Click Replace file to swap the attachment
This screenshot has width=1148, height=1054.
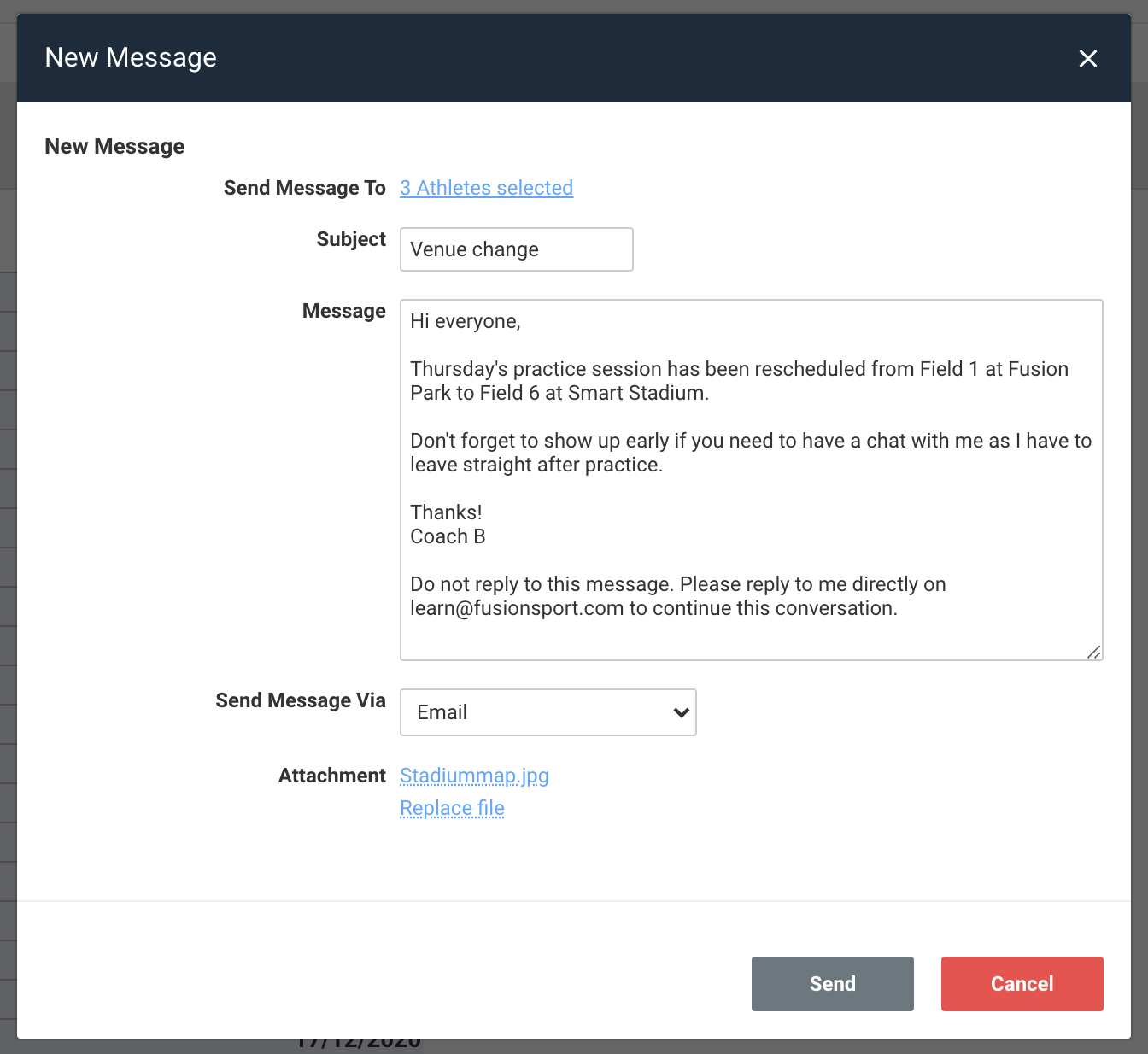coord(452,808)
